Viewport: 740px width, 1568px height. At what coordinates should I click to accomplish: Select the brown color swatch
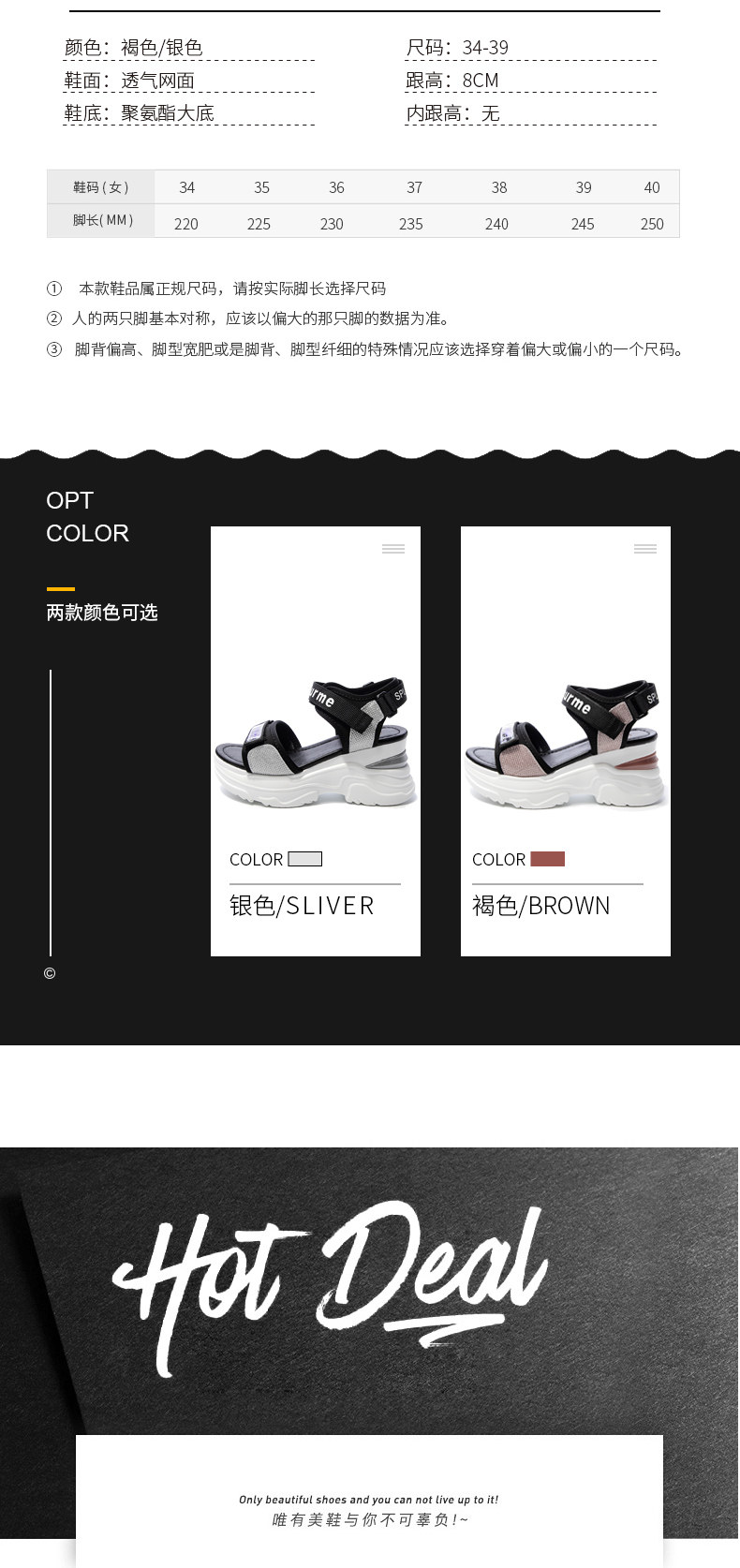click(548, 859)
